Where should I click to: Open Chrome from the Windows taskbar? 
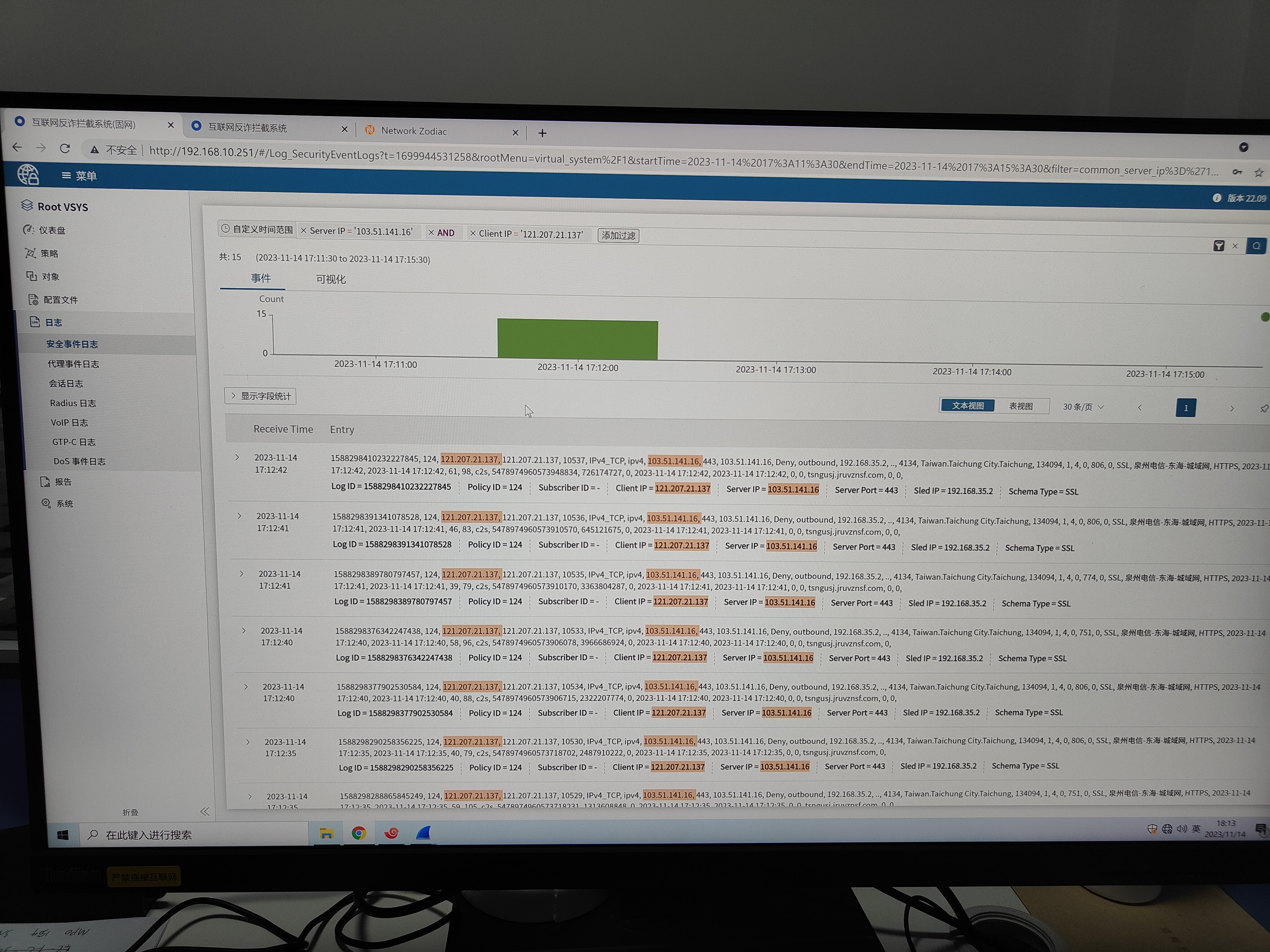359,833
